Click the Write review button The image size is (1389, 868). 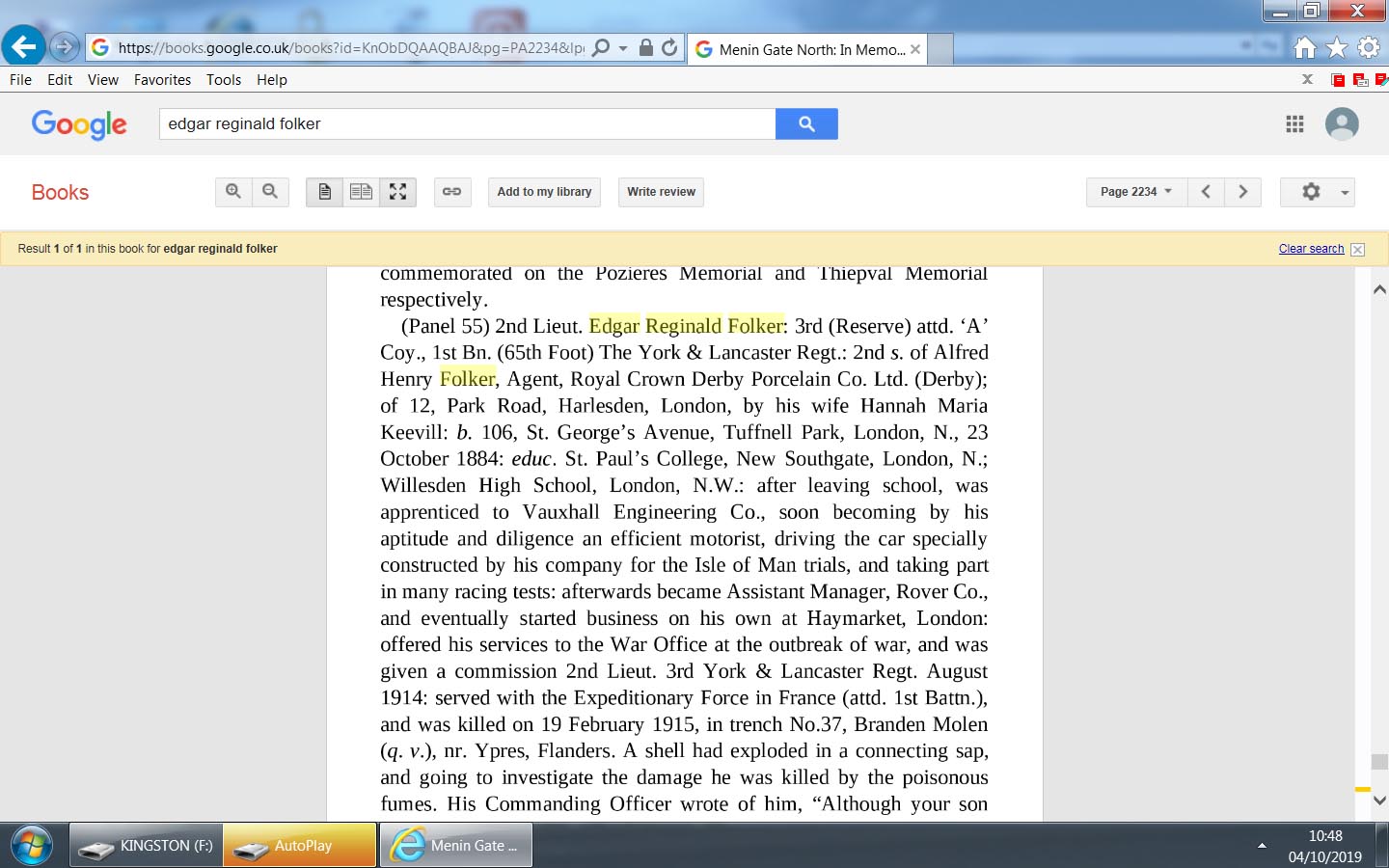[661, 192]
